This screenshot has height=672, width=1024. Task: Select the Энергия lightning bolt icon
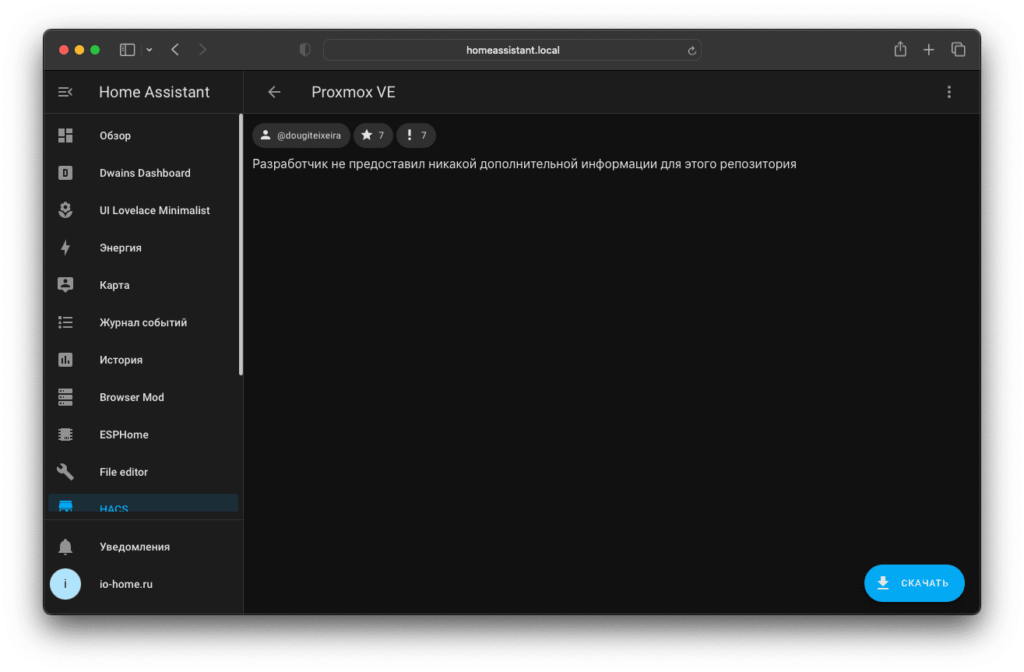tap(65, 248)
